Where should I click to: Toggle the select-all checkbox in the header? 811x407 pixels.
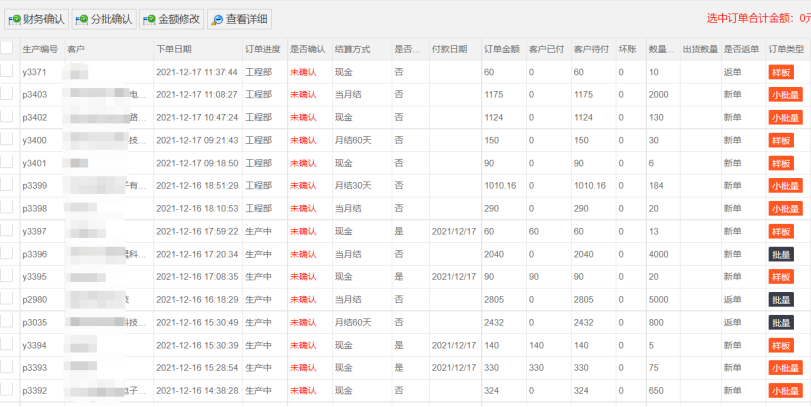pyautogui.click(x=8, y=48)
